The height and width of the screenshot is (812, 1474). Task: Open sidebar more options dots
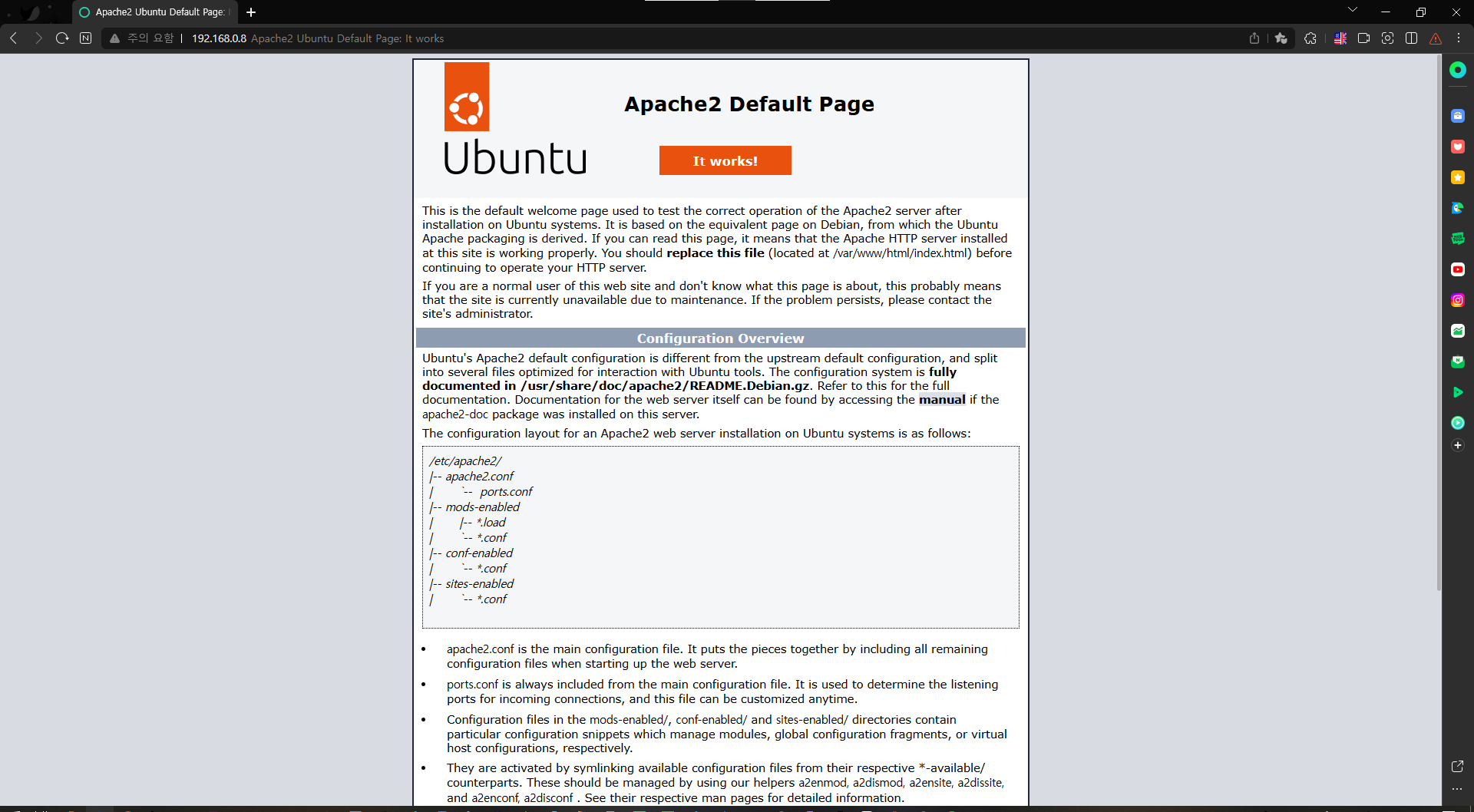point(1457,789)
